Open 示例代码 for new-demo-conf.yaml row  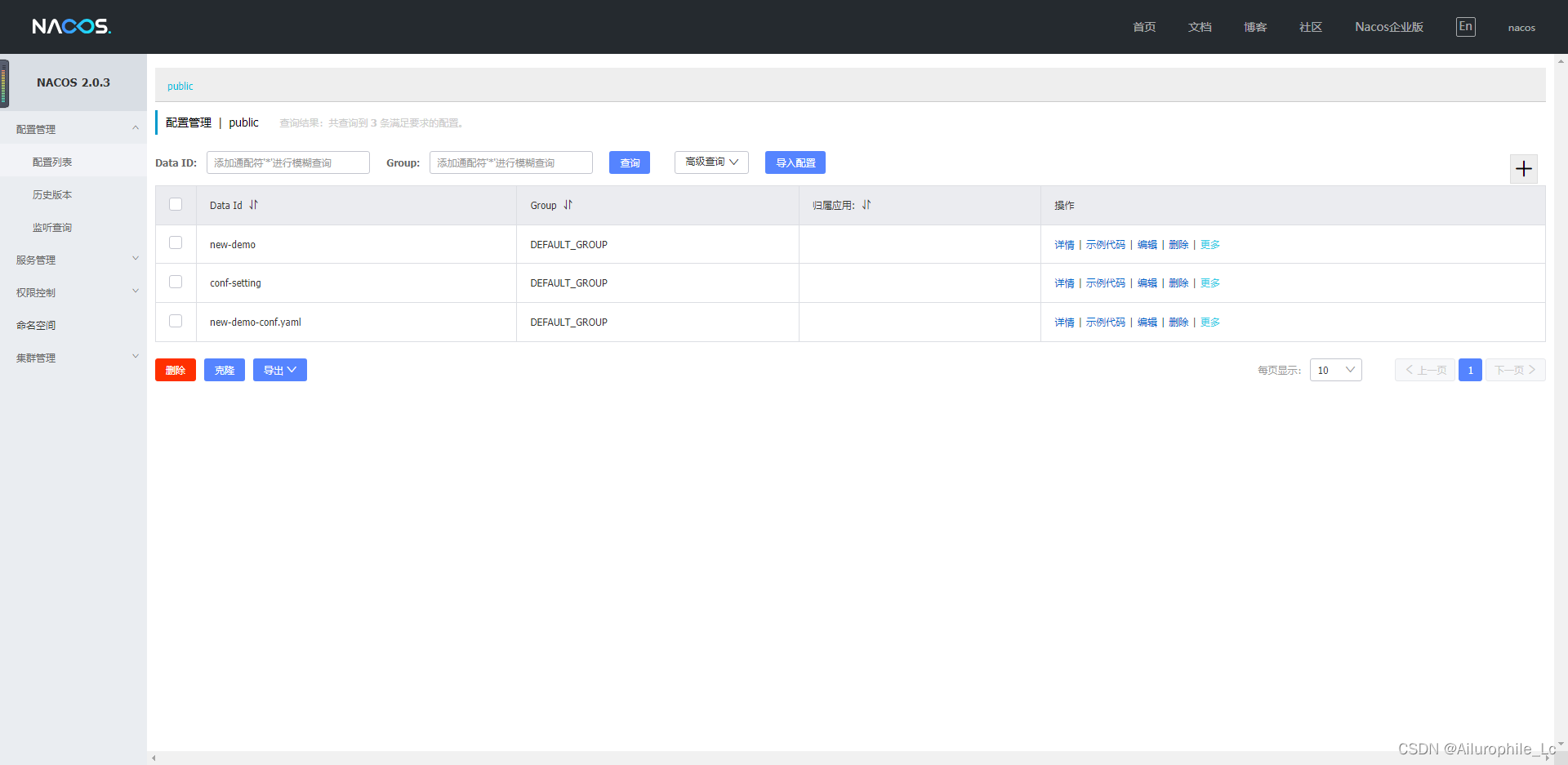click(1106, 322)
